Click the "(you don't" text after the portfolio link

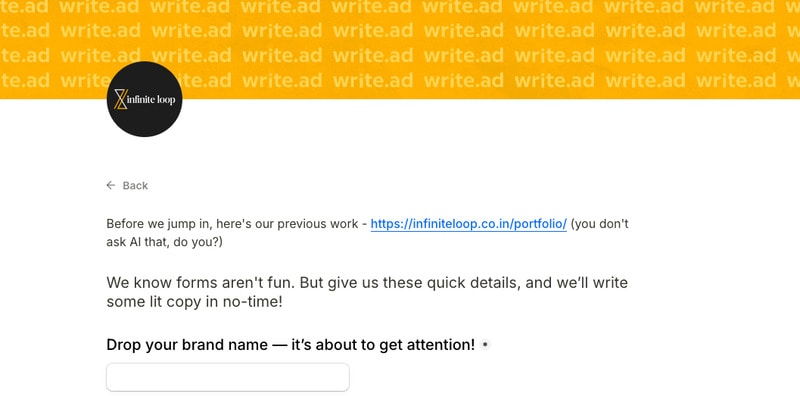(x=599, y=224)
